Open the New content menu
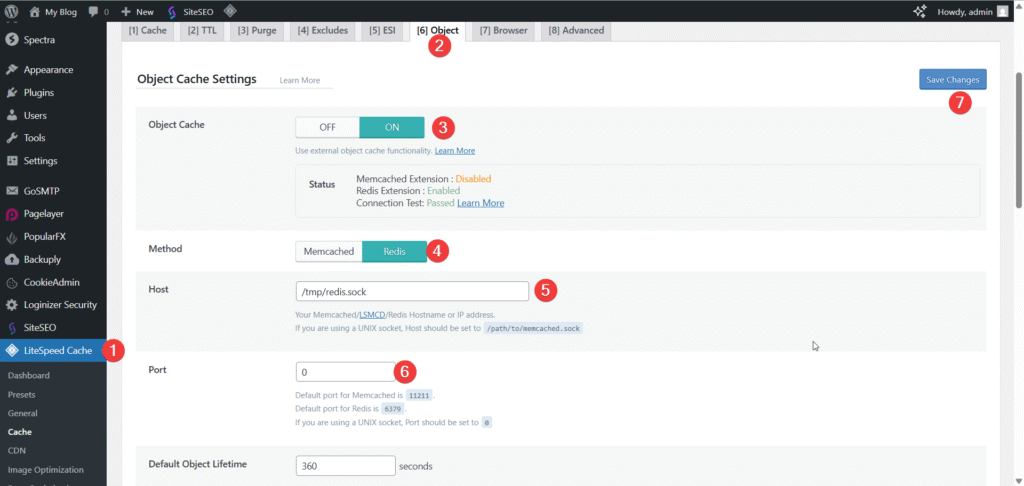 137,11
